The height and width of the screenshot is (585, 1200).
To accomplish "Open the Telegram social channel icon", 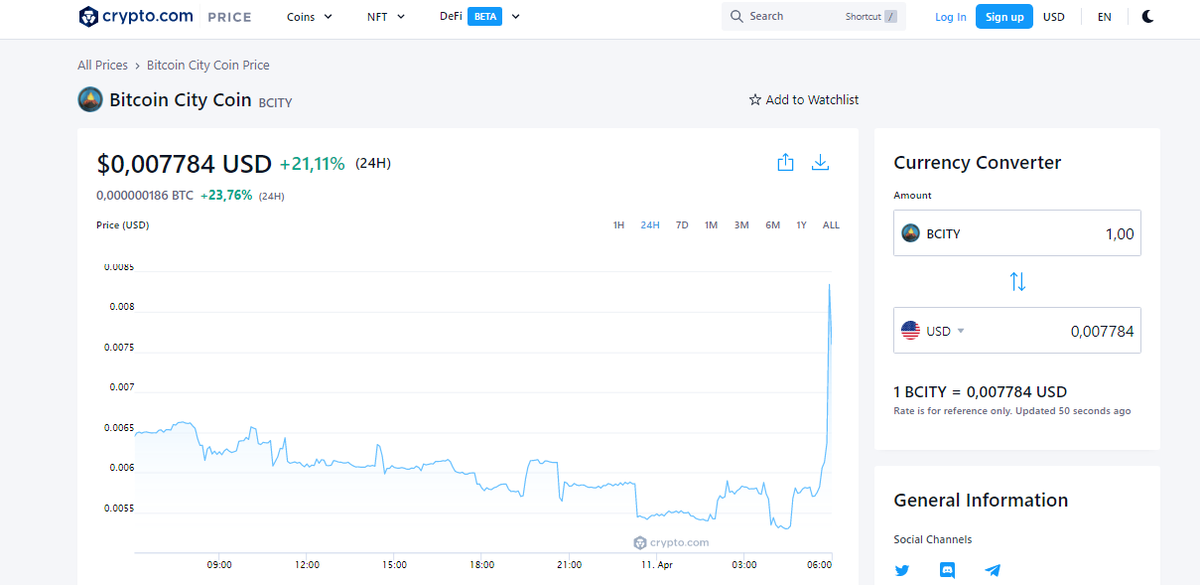I will click(992, 570).
